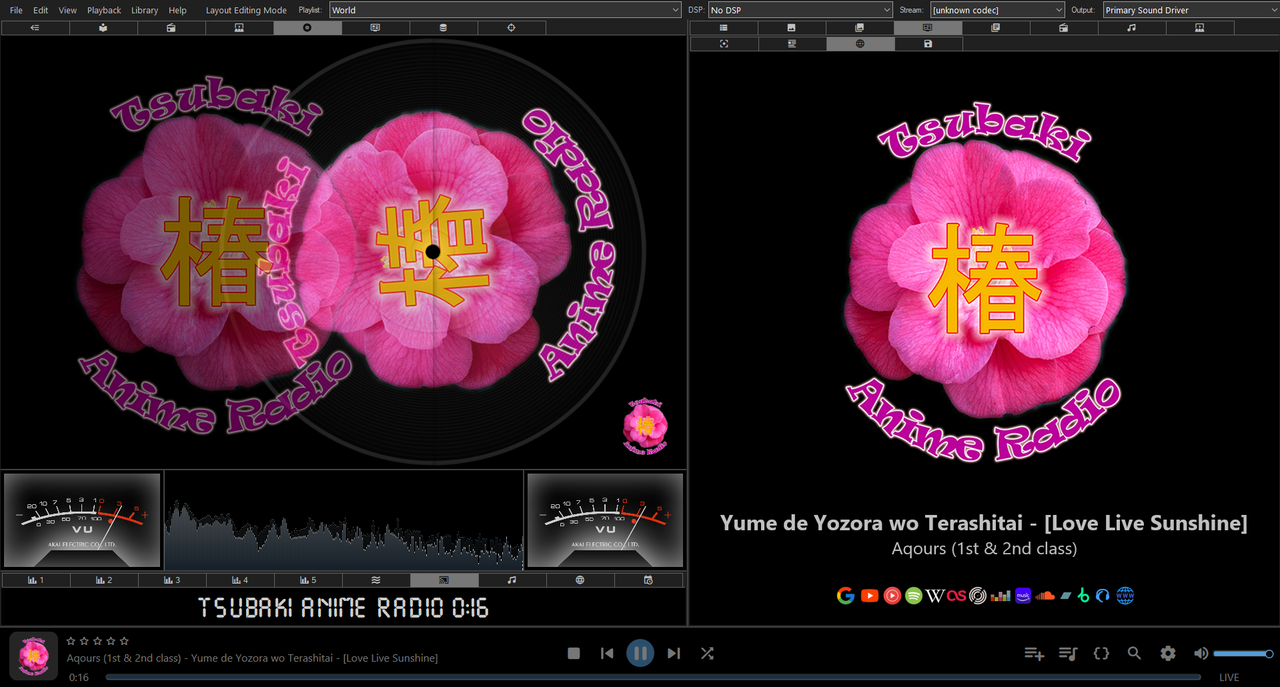Open the Help menu
This screenshot has height=687, width=1280.
point(178,10)
